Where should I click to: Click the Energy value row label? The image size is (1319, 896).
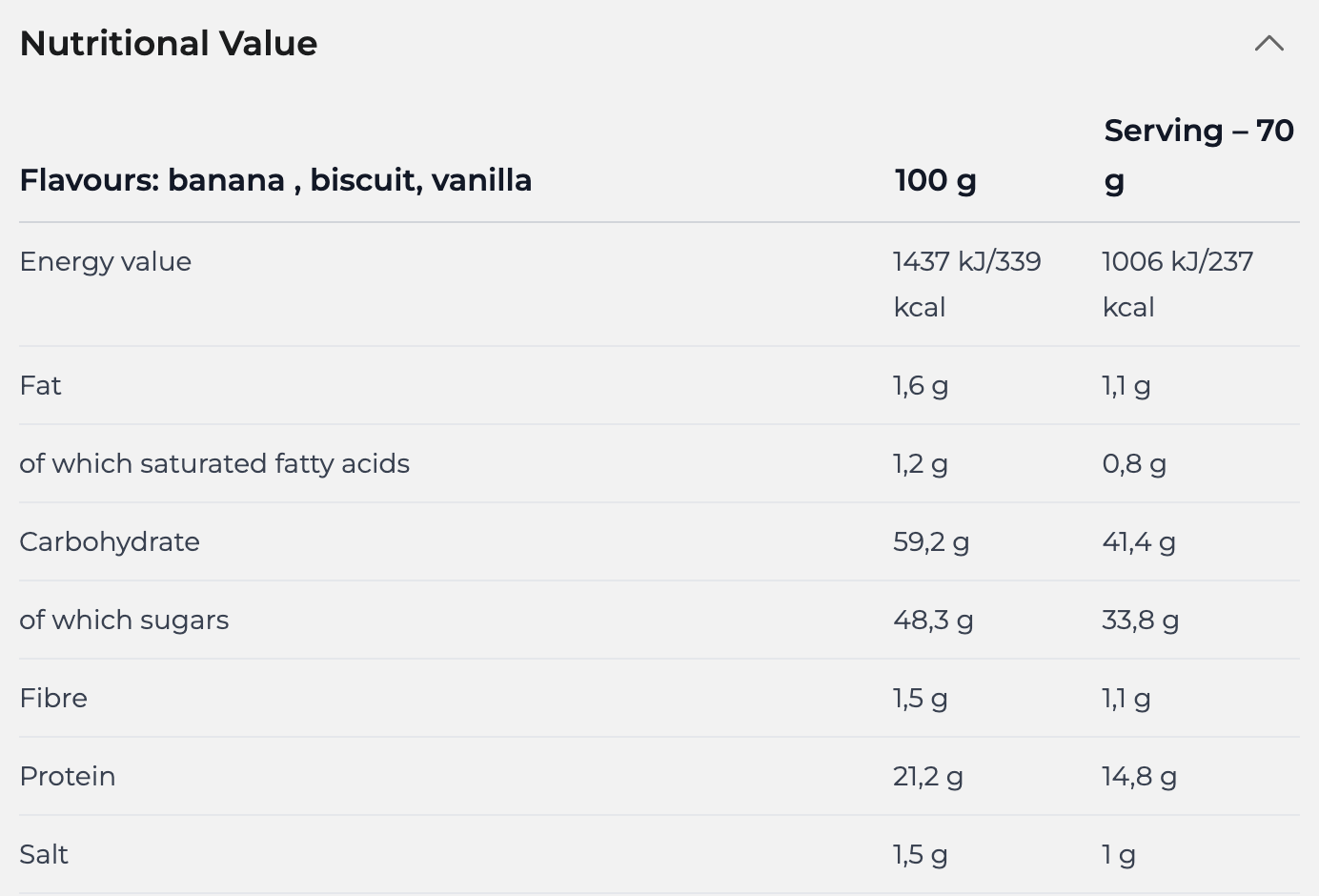(x=105, y=261)
